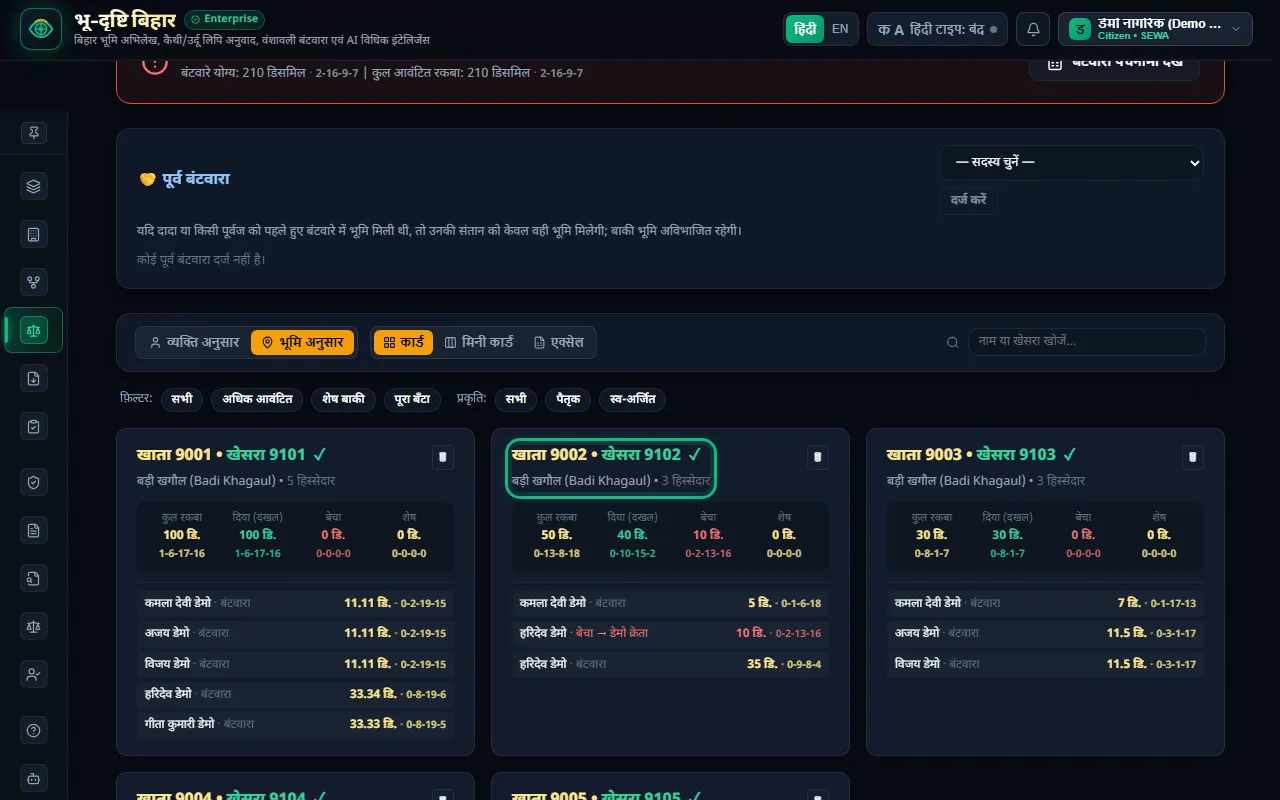The width and height of the screenshot is (1280, 800).
Task: Click the खाता 9002 • खेसरा 9102 heading
Action: pos(607,455)
